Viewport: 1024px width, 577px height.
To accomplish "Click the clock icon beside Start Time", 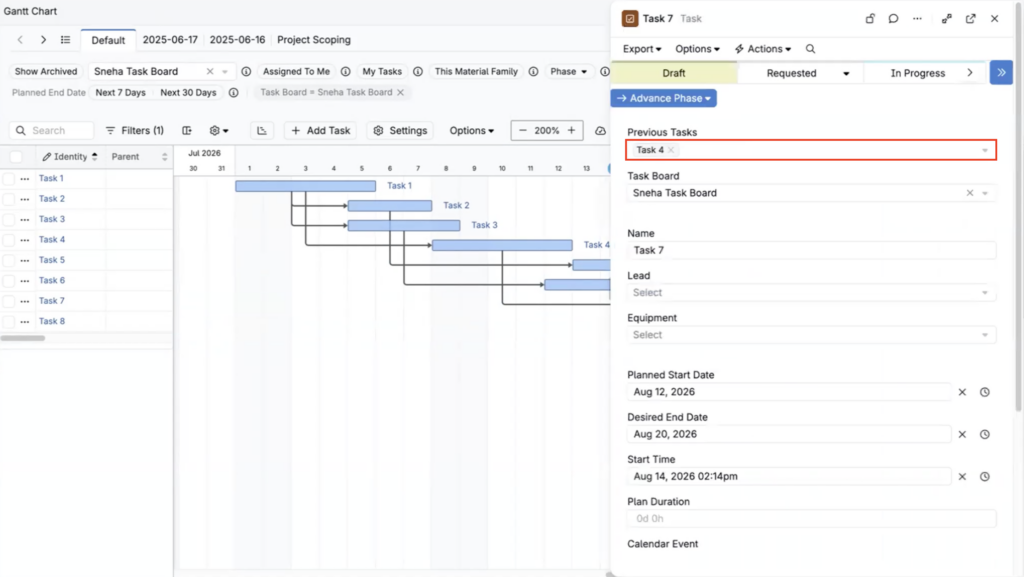I will [x=985, y=476].
